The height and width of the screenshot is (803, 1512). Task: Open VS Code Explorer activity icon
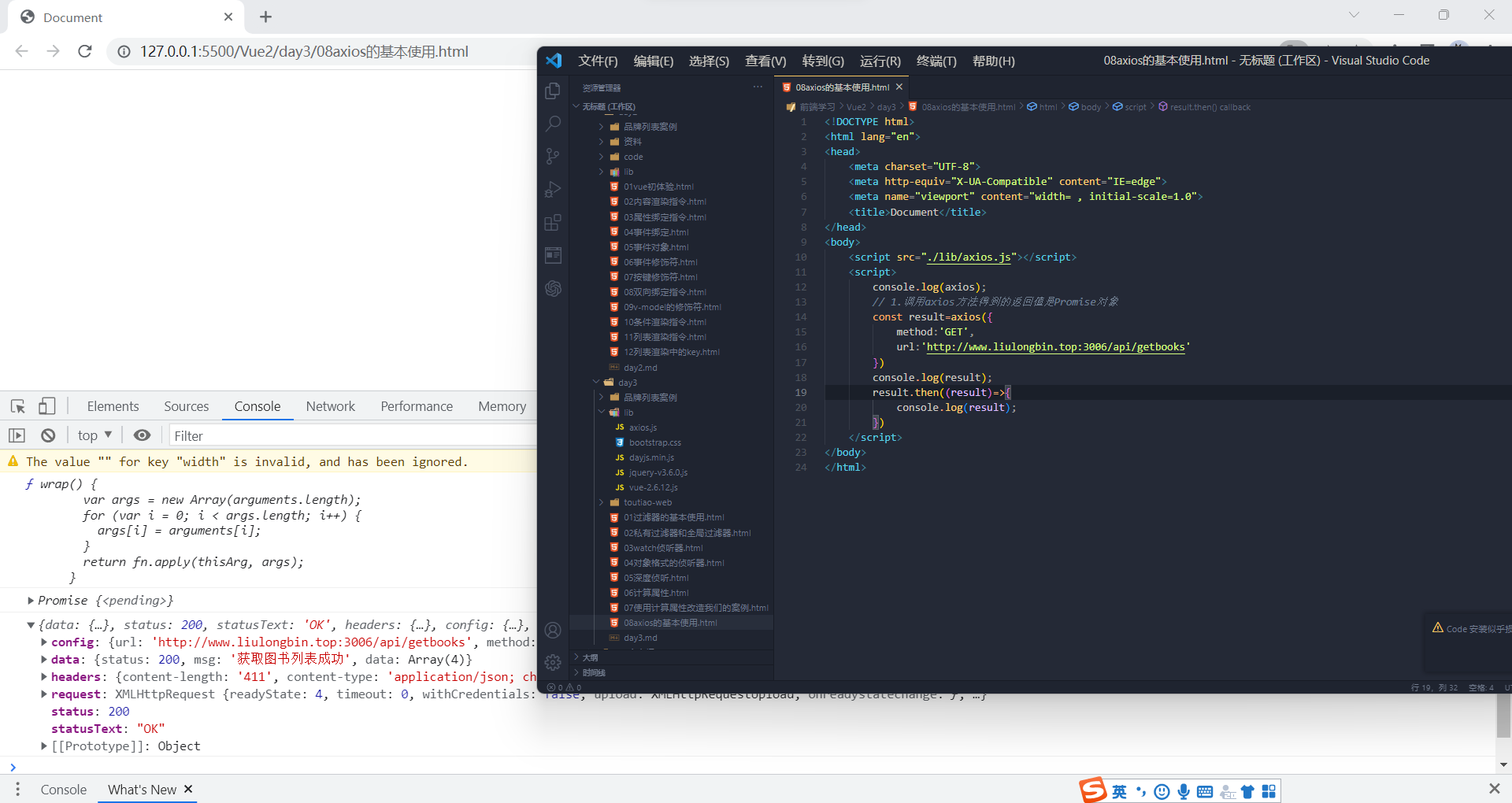[553, 91]
